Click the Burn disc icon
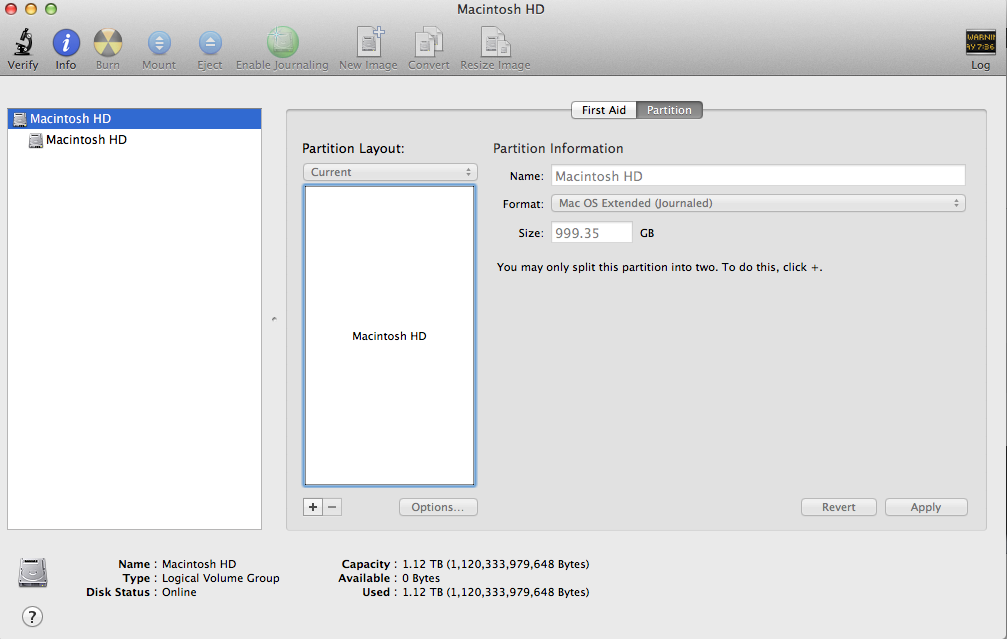Viewport: 1007px width, 639px height. pos(108,43)
